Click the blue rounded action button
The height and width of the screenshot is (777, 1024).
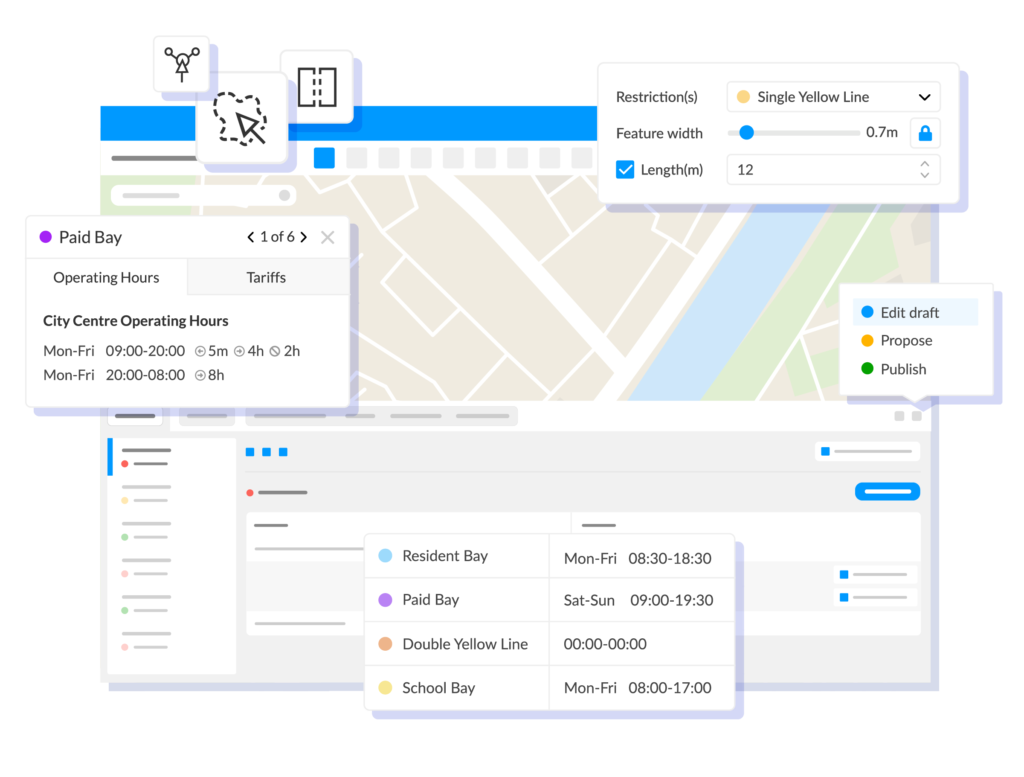click(x=887, y=491)
